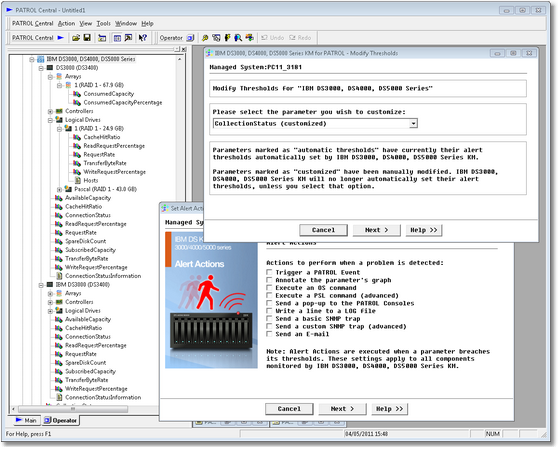Collapse the 1 (RAID 1 - 67.9 GB) node

(59, 85)
